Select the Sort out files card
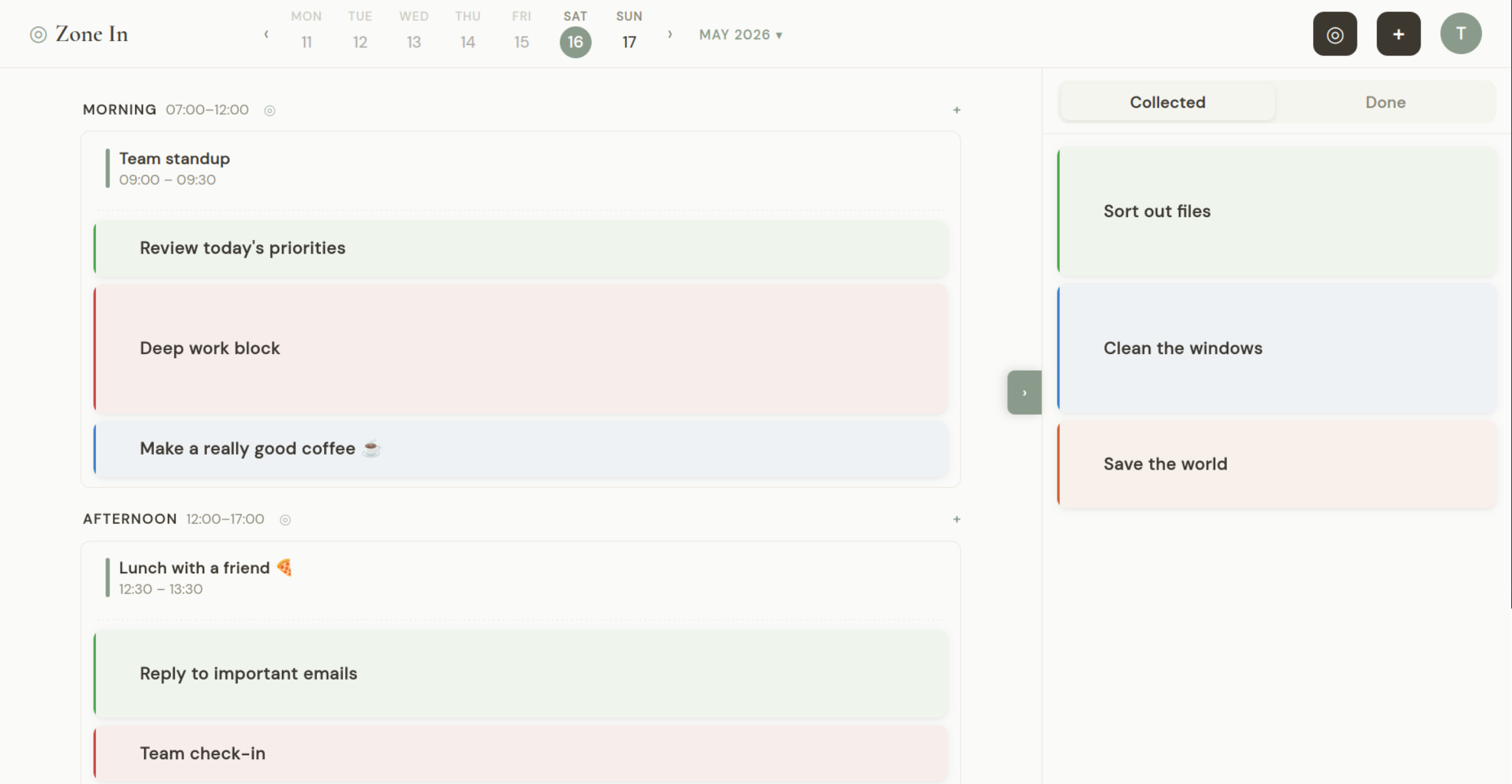Image resolution: width=1512 pixels, height=784 pixels. (1277, 211)
